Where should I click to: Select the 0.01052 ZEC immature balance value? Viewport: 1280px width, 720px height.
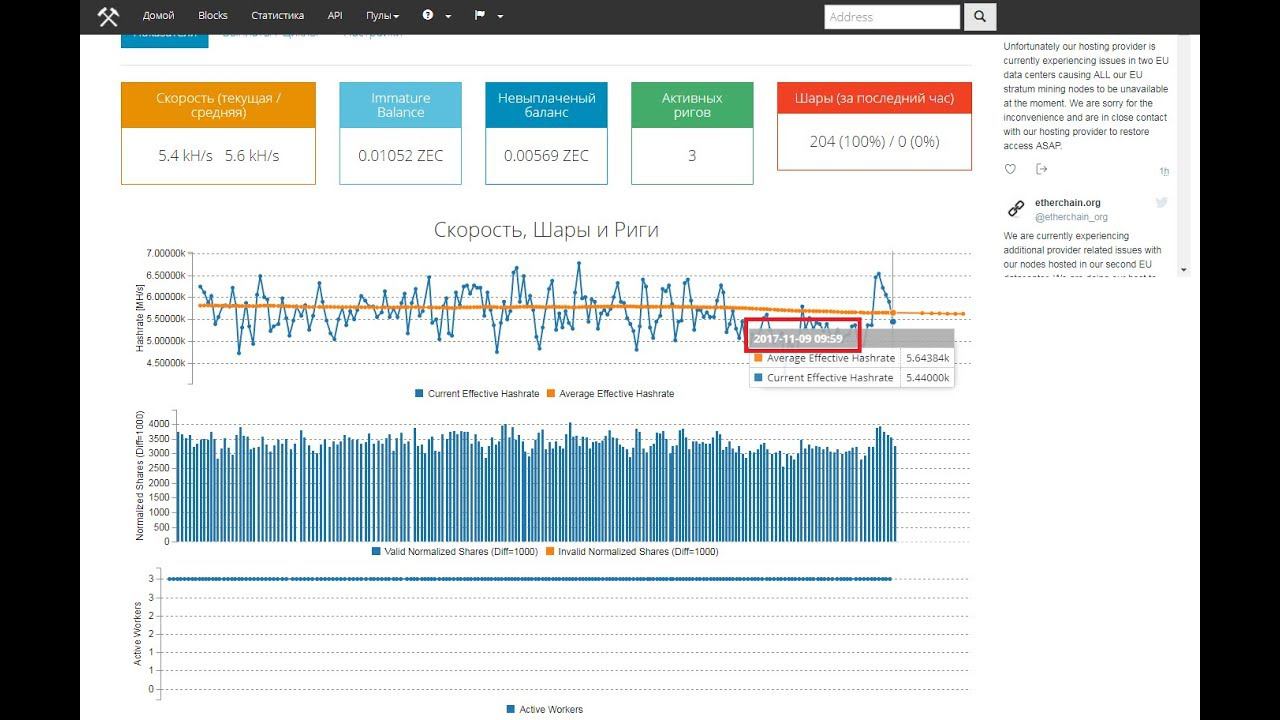tap(400, 156)
